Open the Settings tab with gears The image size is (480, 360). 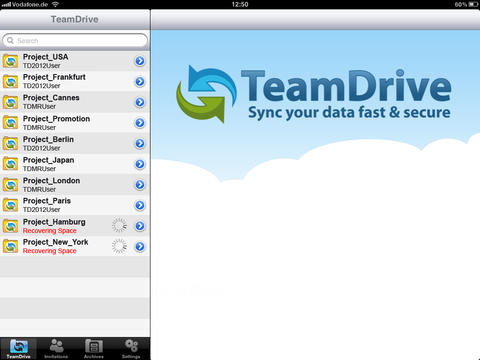click(131, 349)
